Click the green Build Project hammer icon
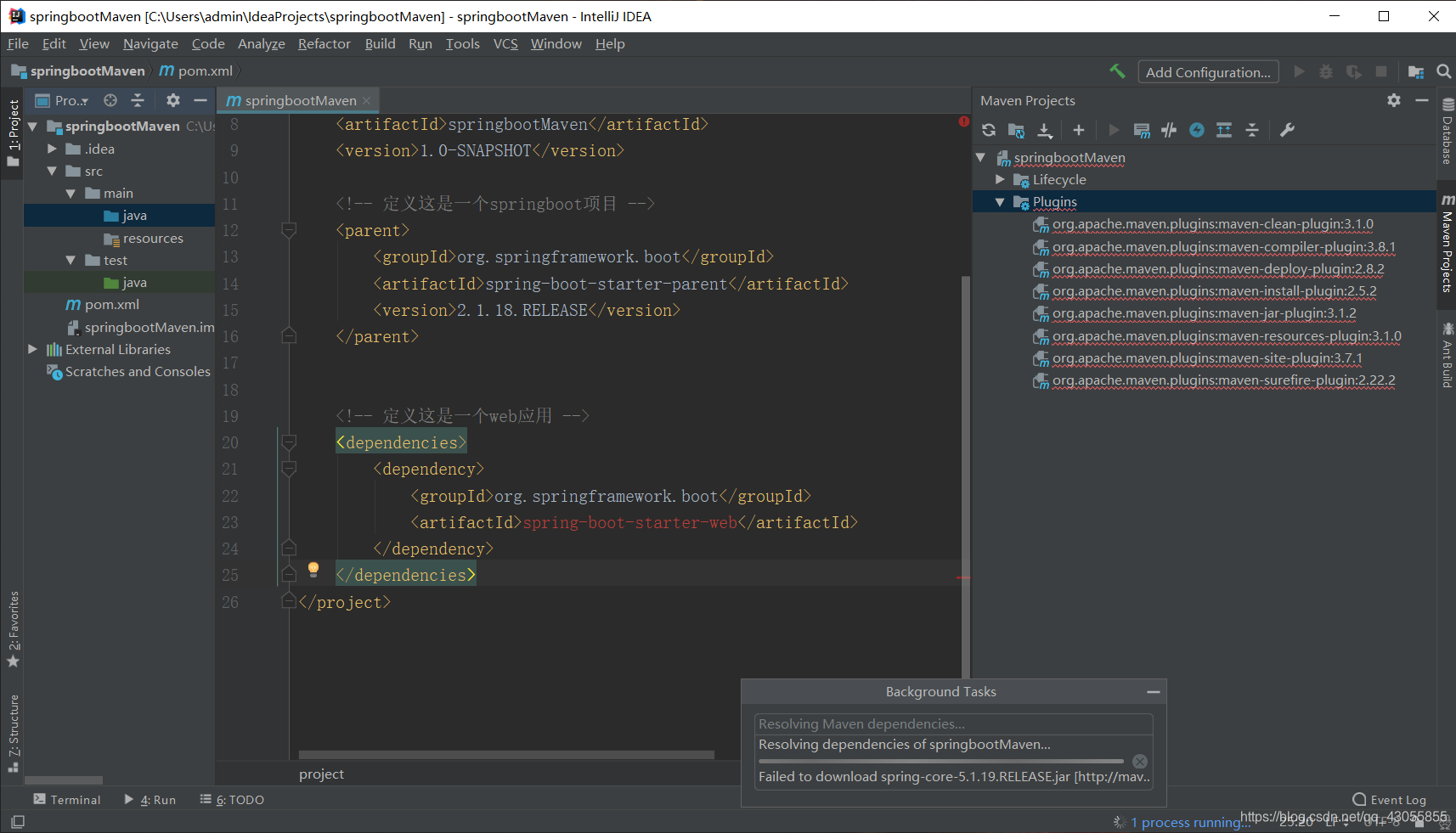The height and width of the screenshot is (833, 1456). 1117,72
